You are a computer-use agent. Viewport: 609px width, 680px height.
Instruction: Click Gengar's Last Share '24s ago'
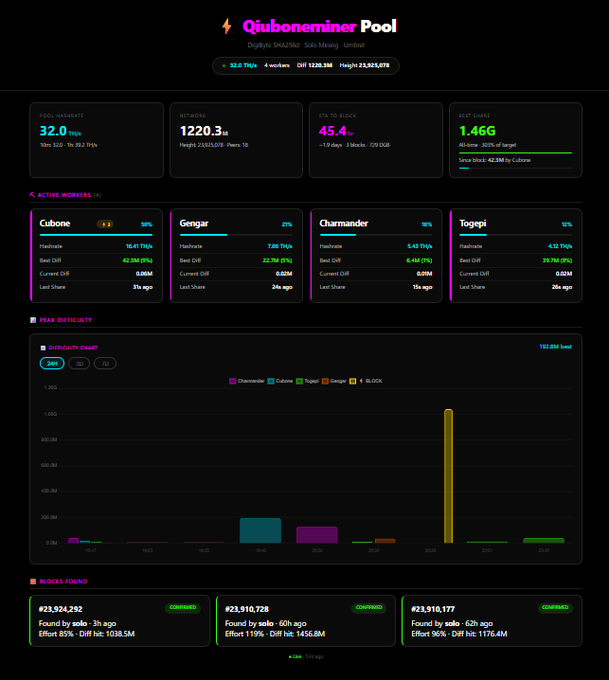282,287
